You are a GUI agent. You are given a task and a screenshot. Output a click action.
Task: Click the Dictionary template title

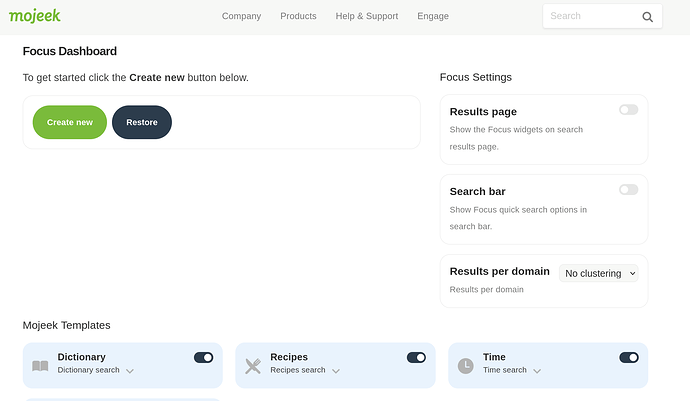point(81,357)
